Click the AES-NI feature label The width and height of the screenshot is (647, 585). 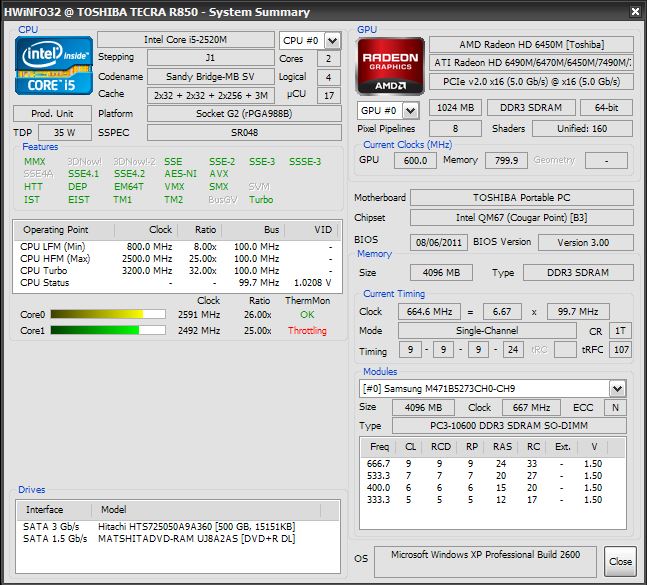click(181, 174)
